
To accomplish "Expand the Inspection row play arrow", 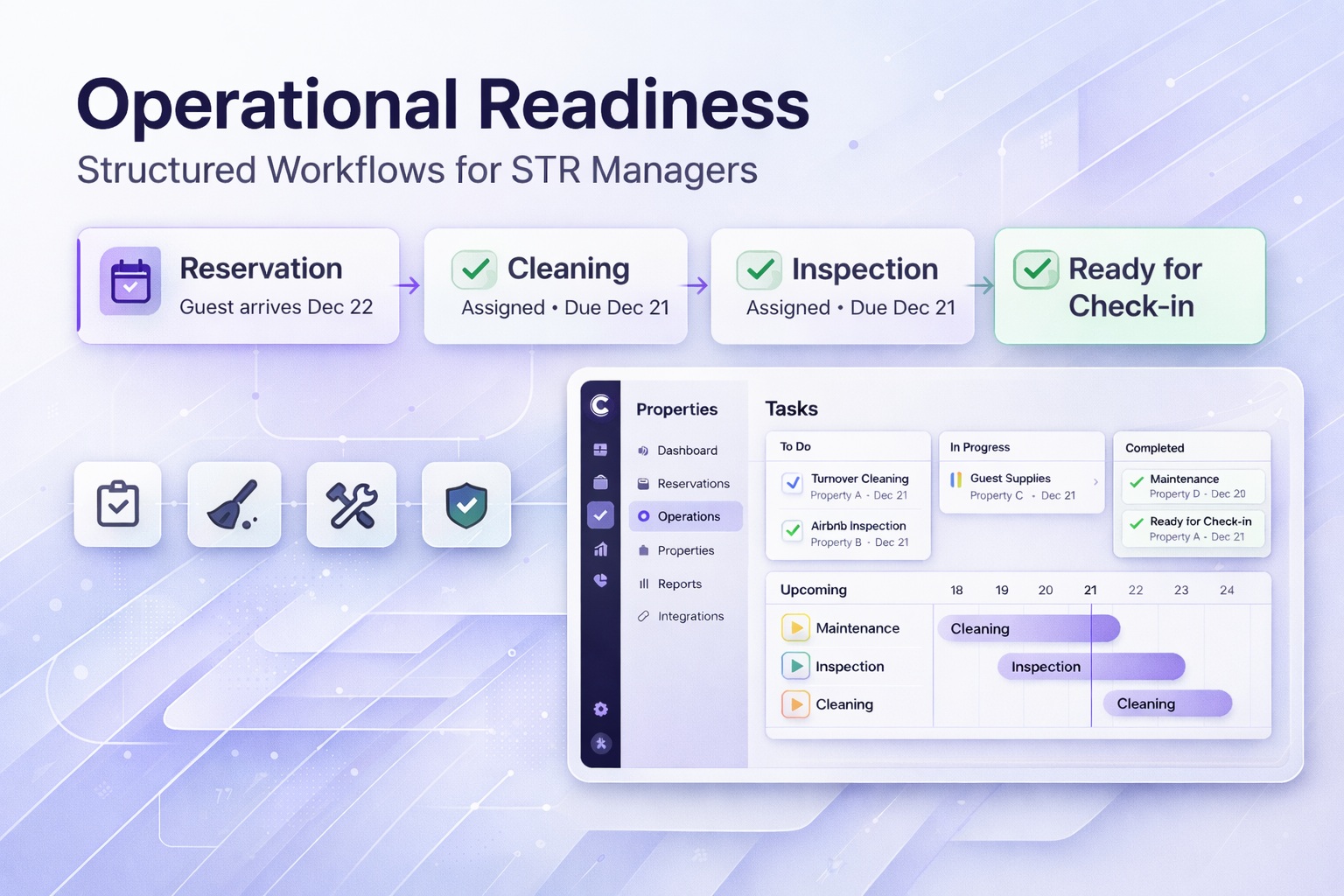I will 795,666.
